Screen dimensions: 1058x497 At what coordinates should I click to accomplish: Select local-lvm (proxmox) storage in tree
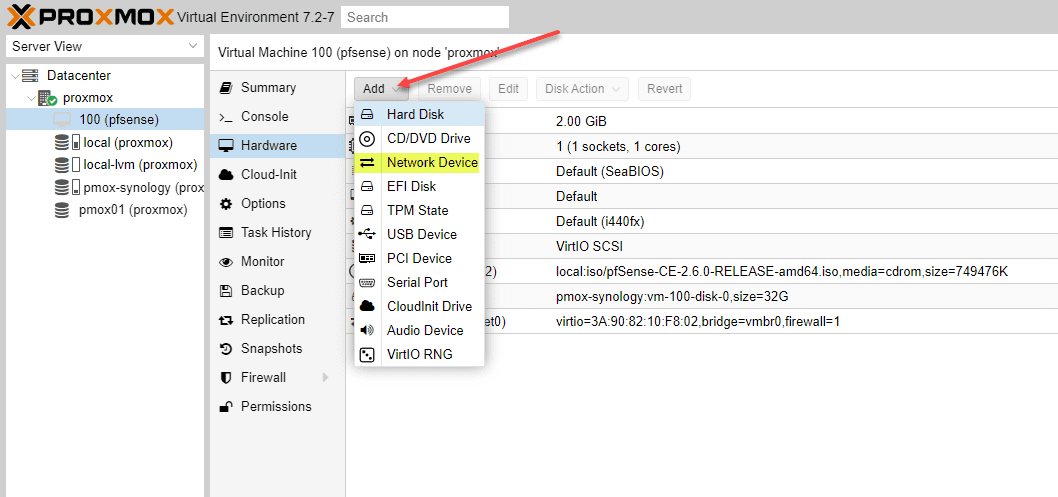point(140,164)
